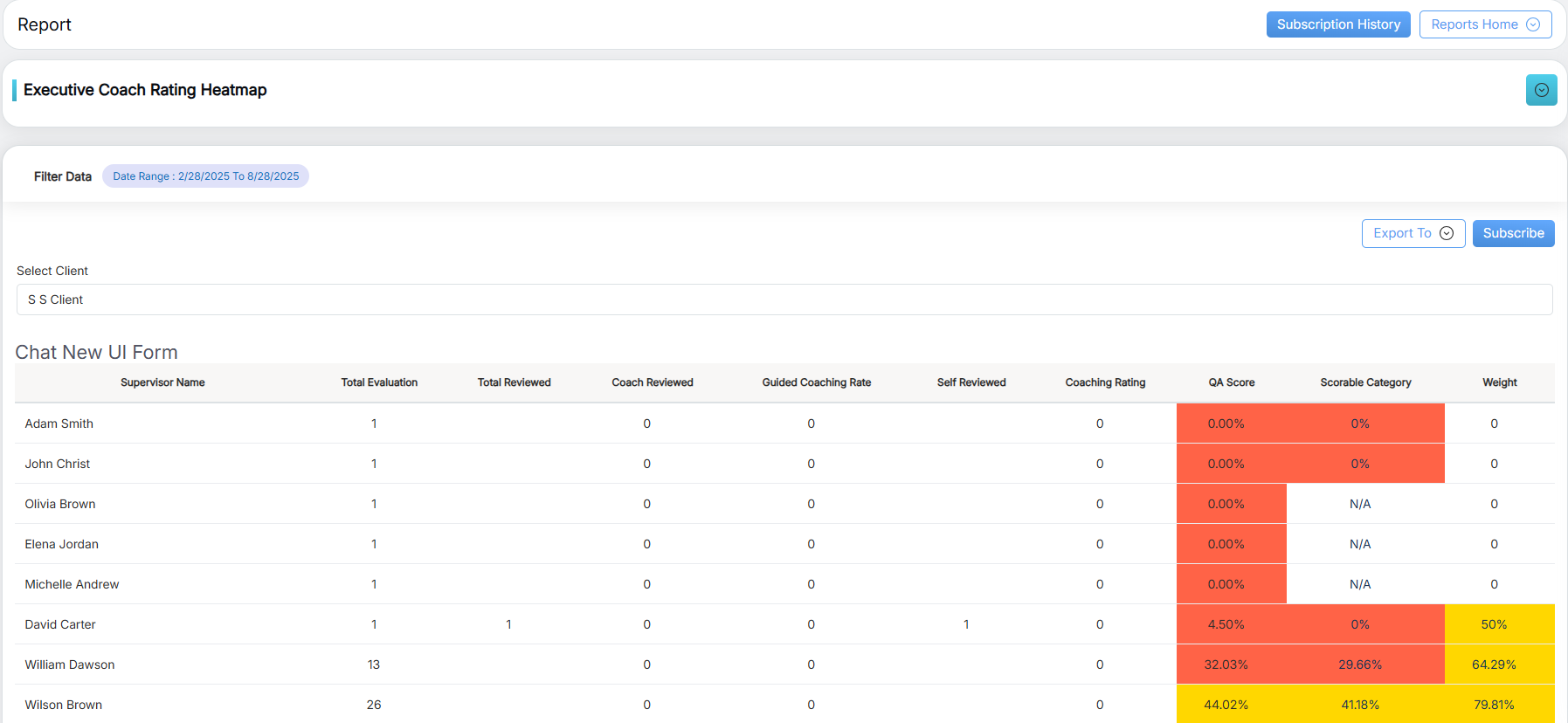Collapse the Executive Coach Rating Heatmap panel
1568x723 pixels.
pos(1541,90)
